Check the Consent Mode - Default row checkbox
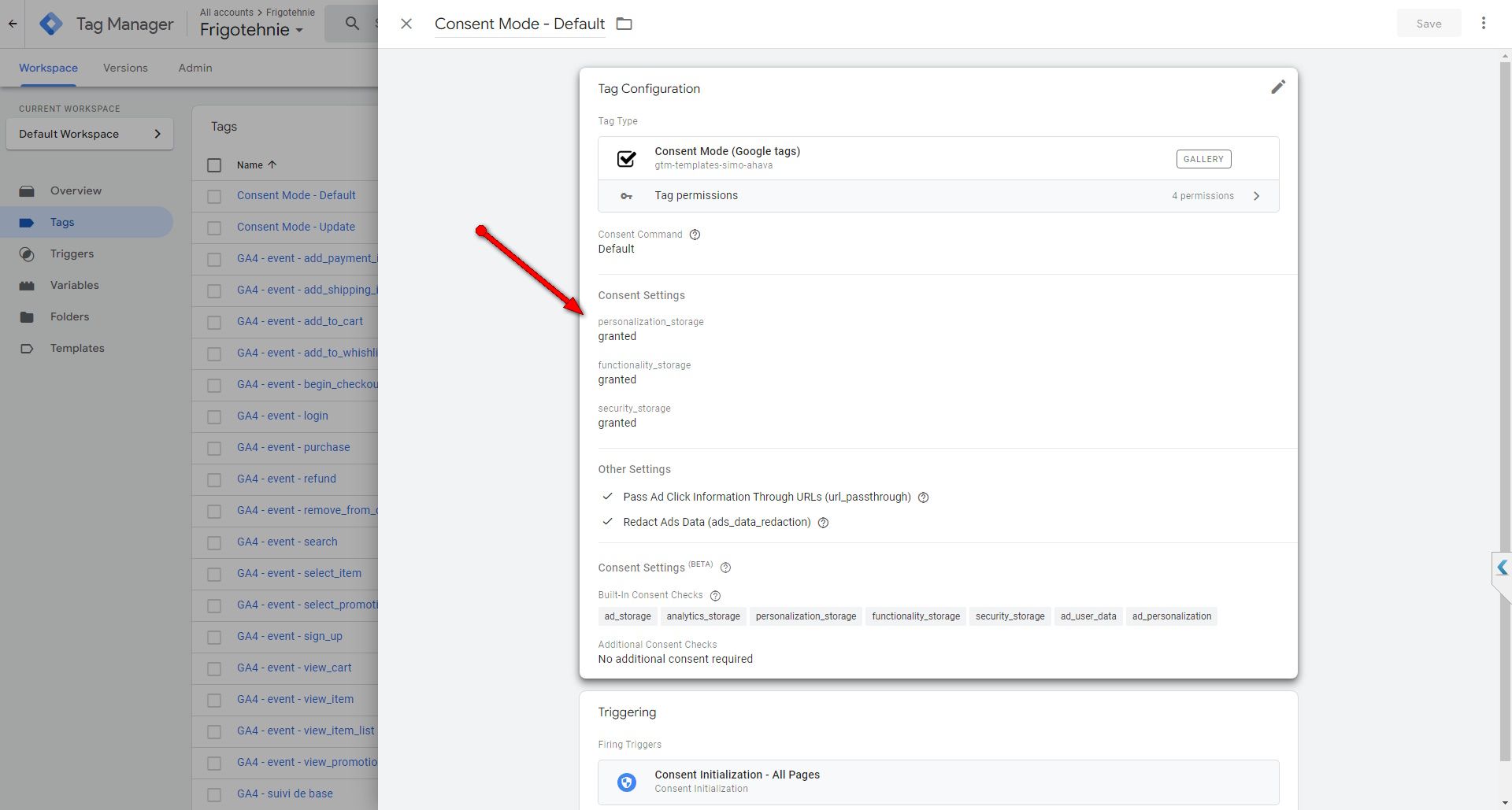The width and height of the screenshot is (1512, 810). click(214, 196)
